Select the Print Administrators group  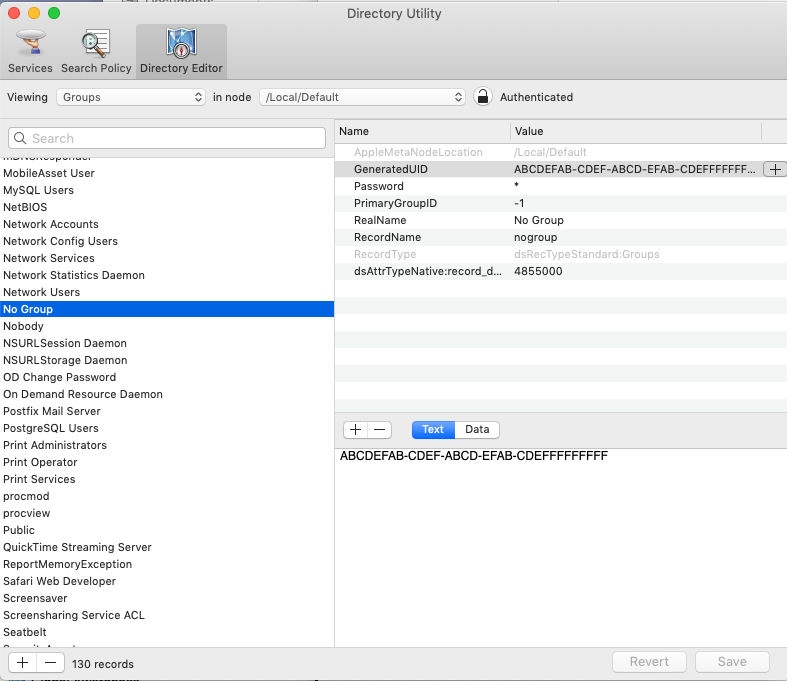(x=167, y=446)
